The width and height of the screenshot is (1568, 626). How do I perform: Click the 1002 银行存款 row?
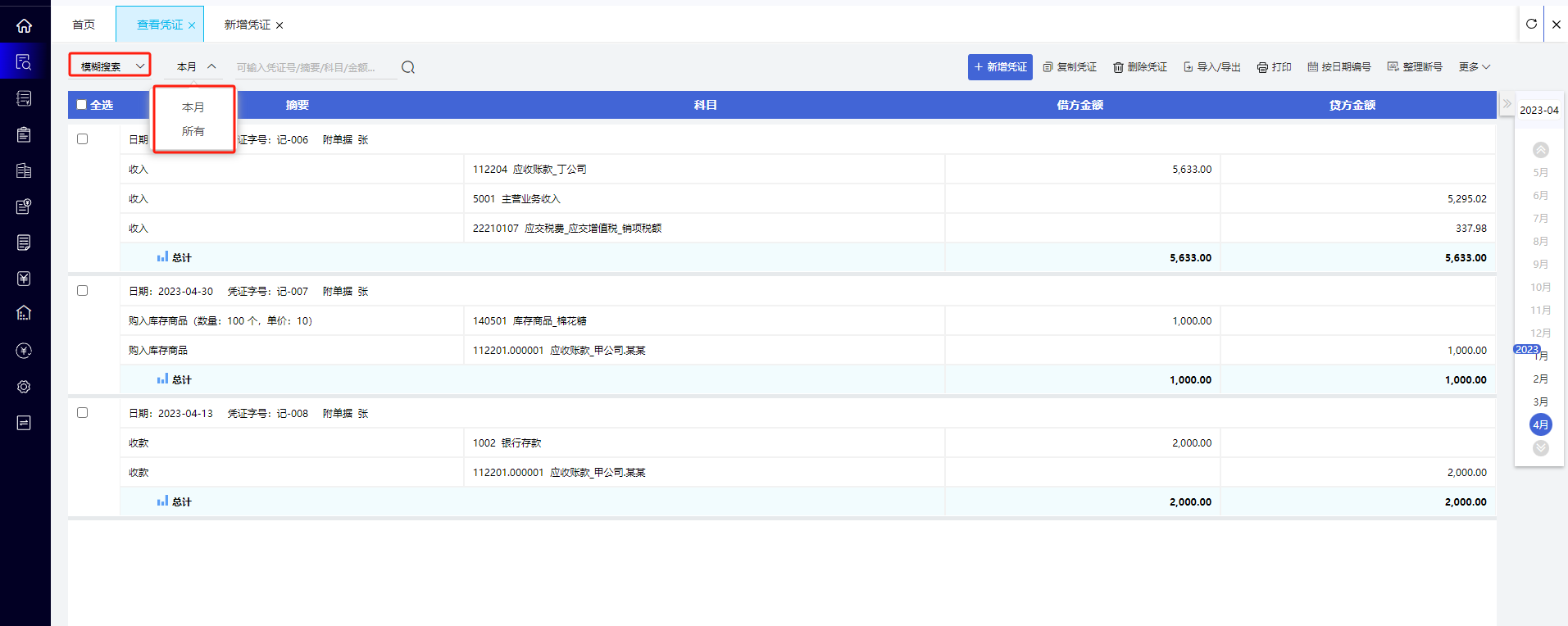coord(807,443)
